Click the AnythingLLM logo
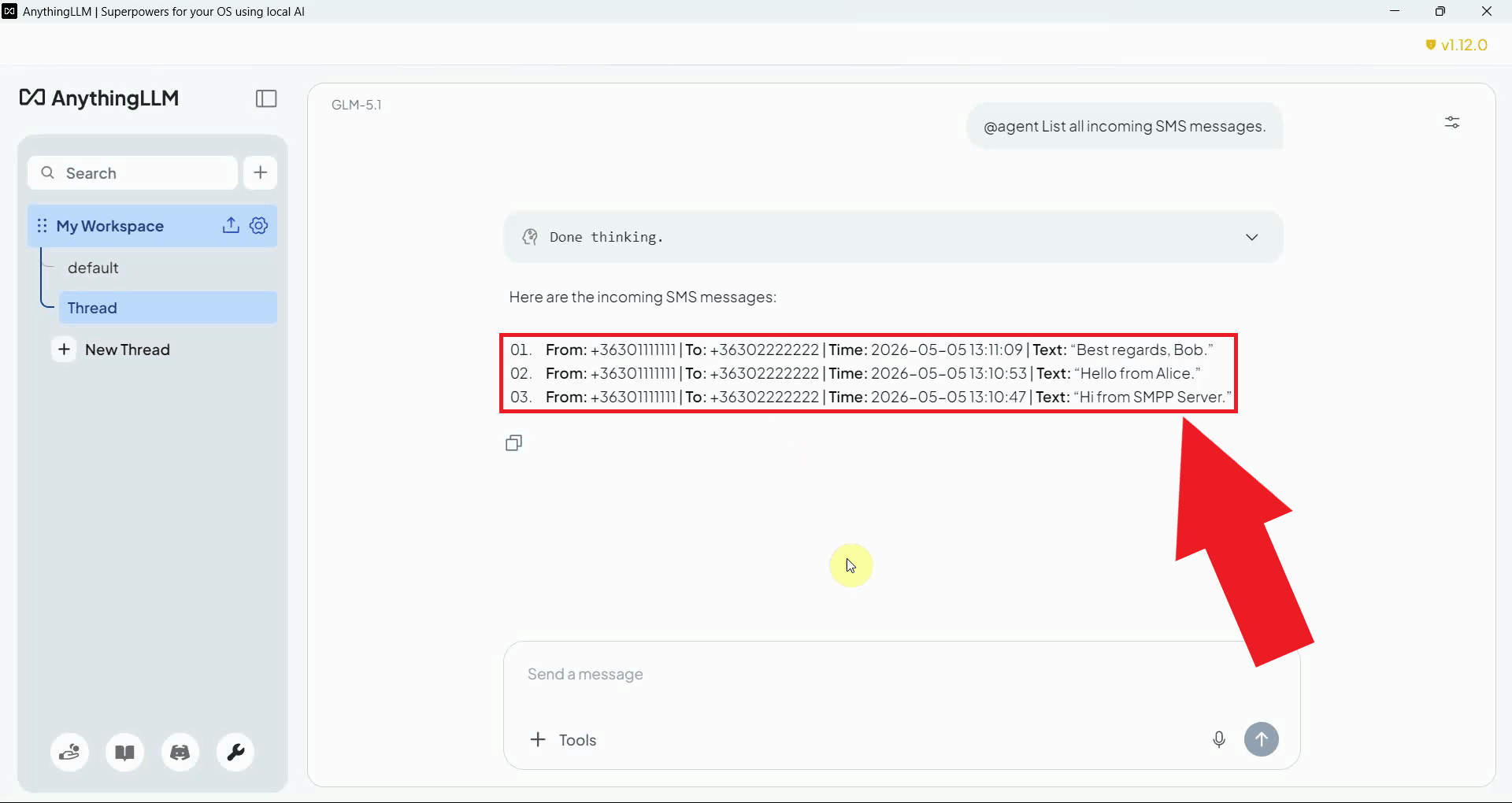 tap(99, 98)
